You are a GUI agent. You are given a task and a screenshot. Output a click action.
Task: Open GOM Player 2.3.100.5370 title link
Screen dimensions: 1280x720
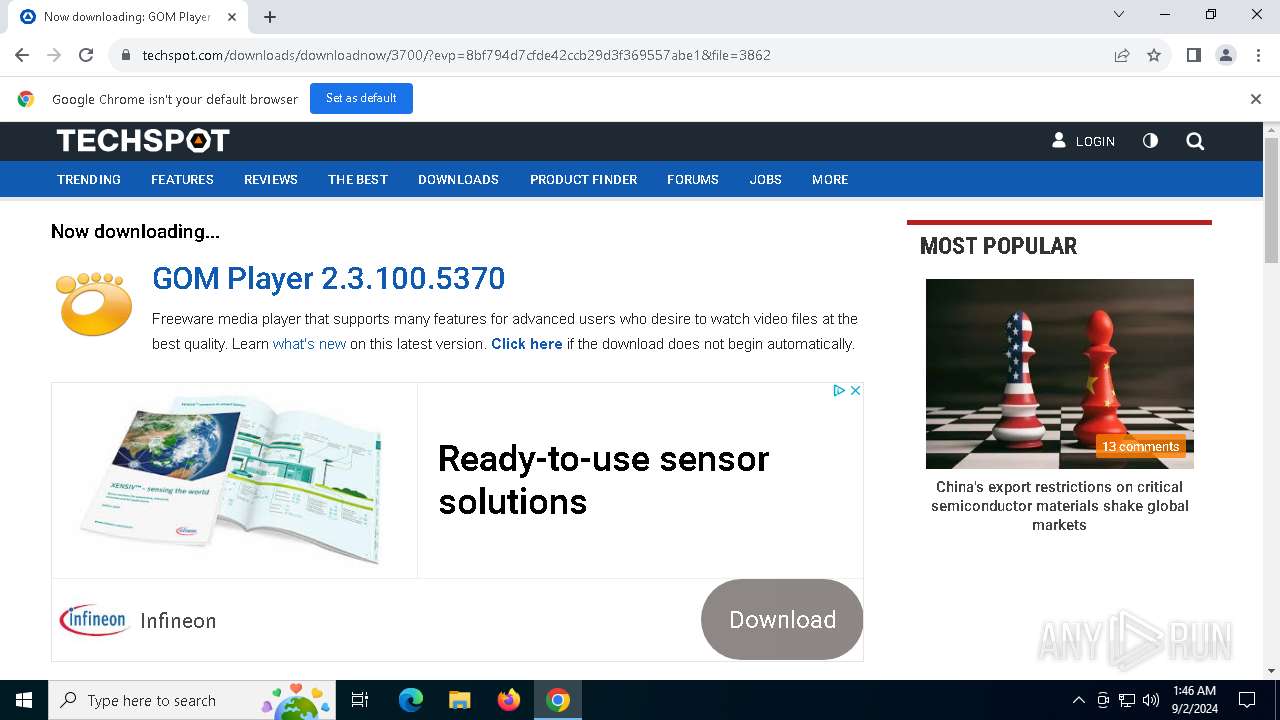click(x=328, y=278)
